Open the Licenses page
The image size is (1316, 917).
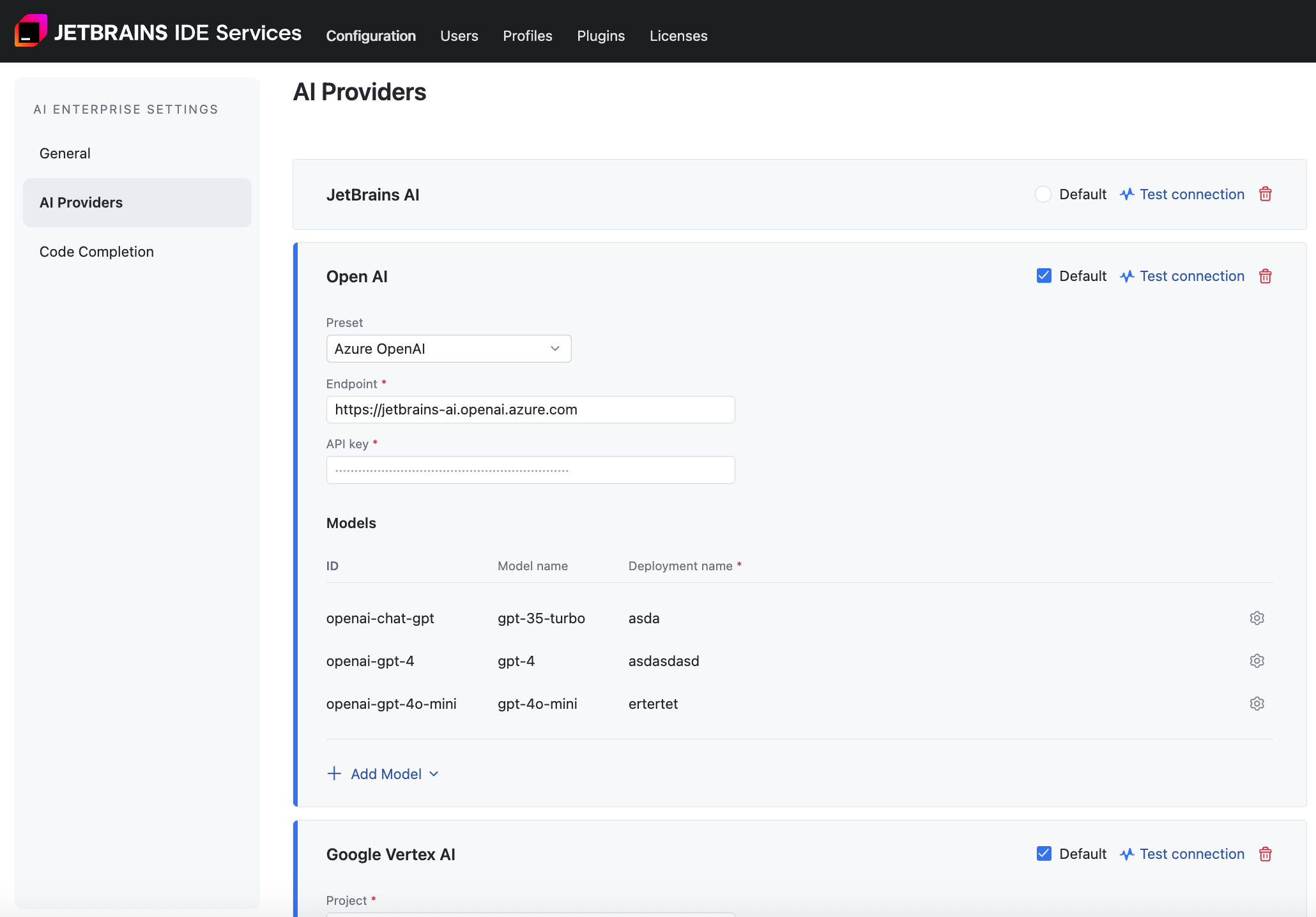[678, 36]
